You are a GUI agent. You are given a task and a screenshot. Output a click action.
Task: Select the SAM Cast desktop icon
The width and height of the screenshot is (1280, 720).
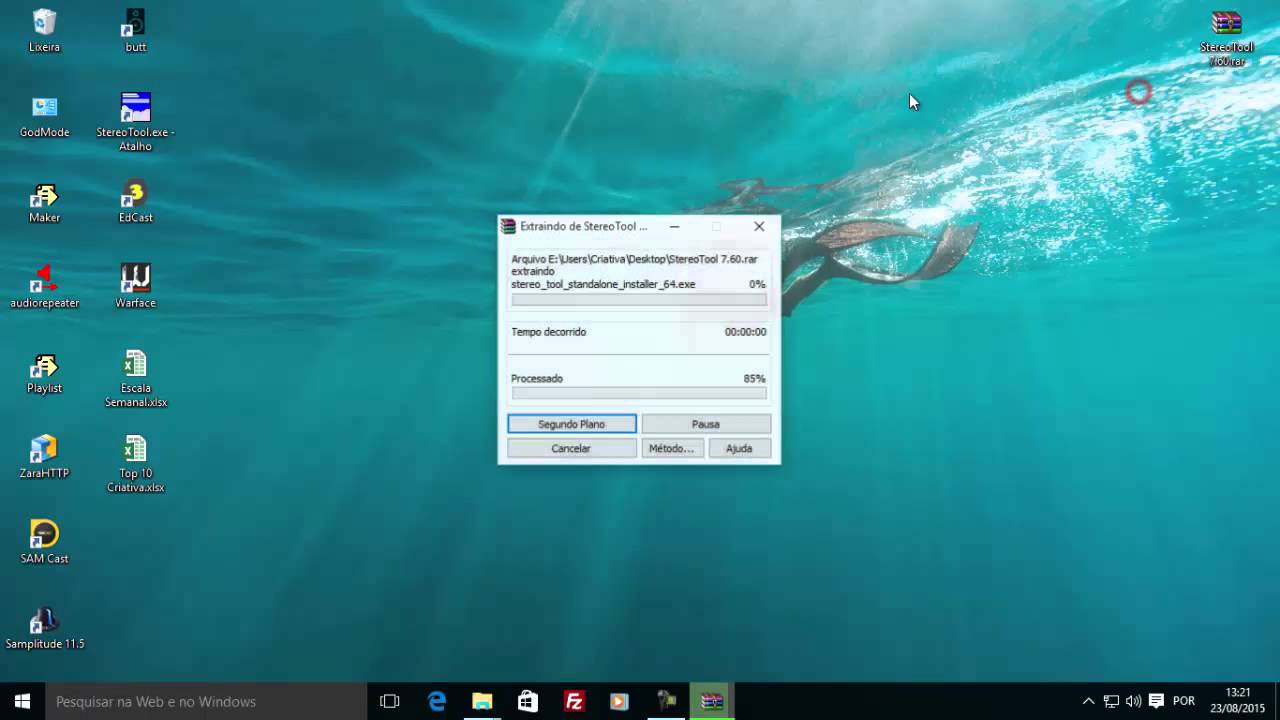[x=44, y=542]
